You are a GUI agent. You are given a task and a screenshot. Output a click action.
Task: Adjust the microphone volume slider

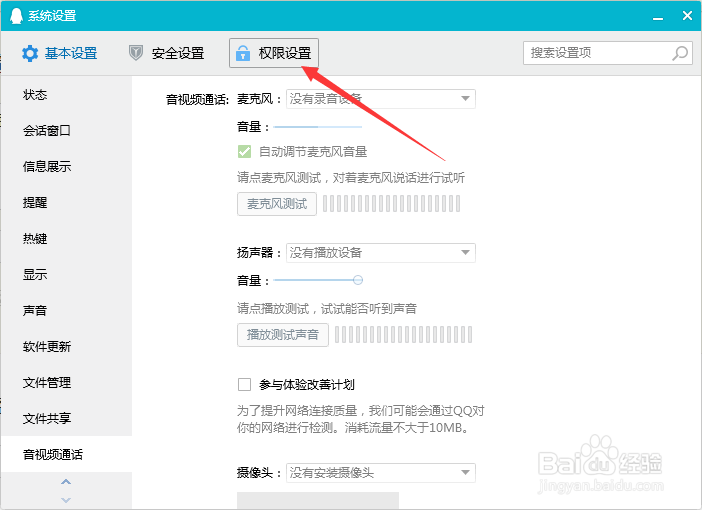click(317, 127)
